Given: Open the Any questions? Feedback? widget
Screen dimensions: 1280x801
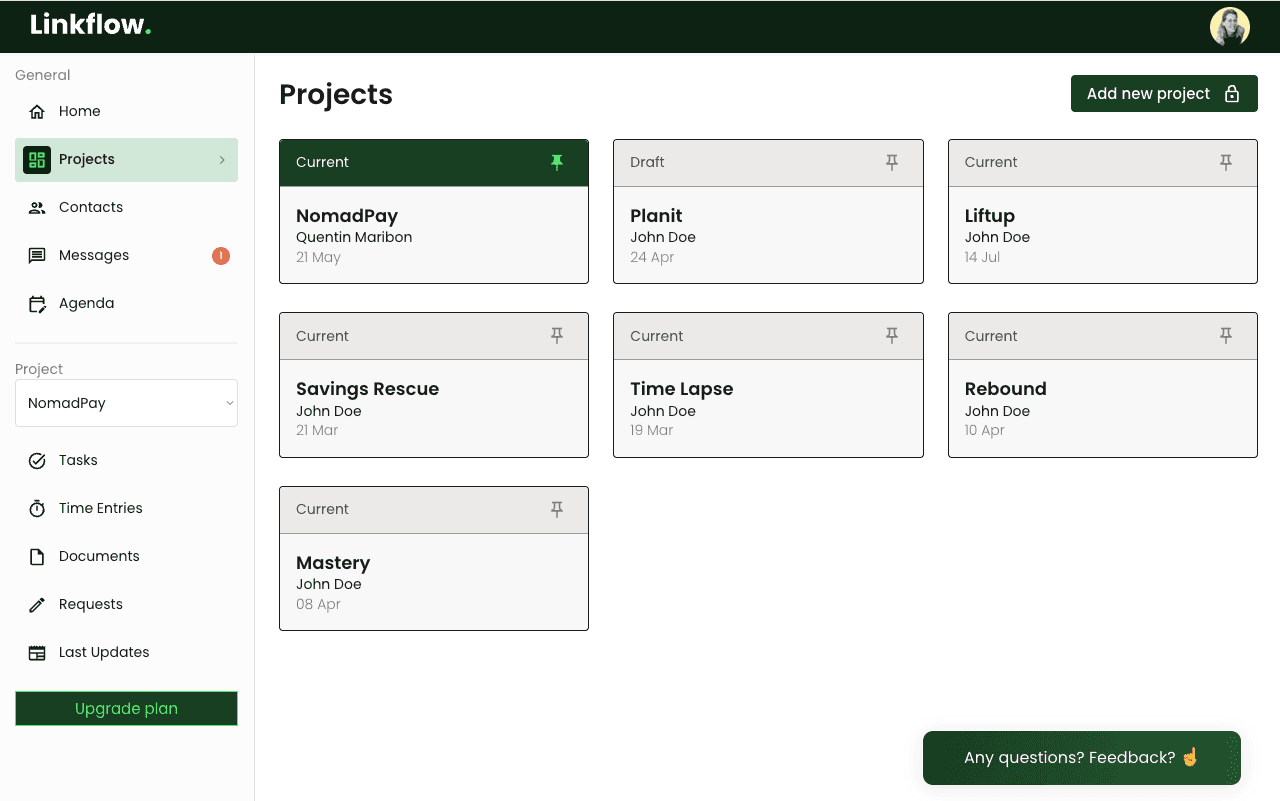Looking at the screenshot, I should pyautogui.click(x=1081, y=757).
